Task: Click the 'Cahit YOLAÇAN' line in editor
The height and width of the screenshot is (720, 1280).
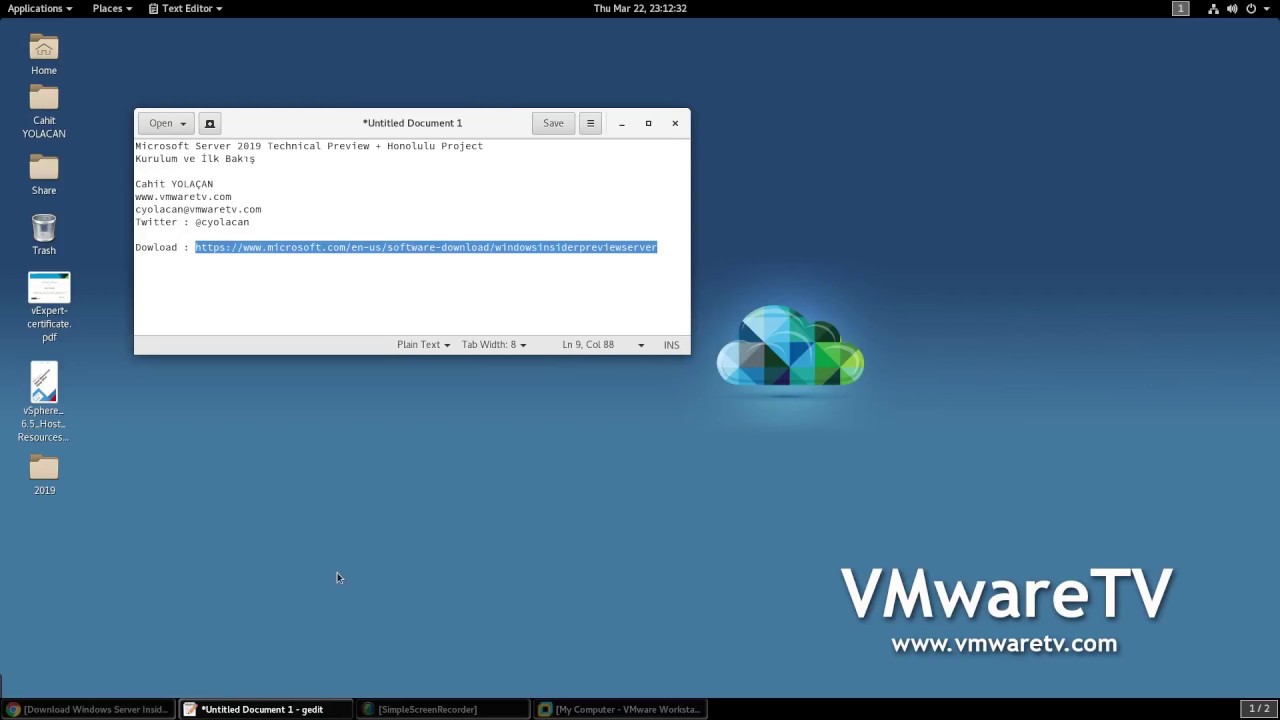Action: (174, 184)
